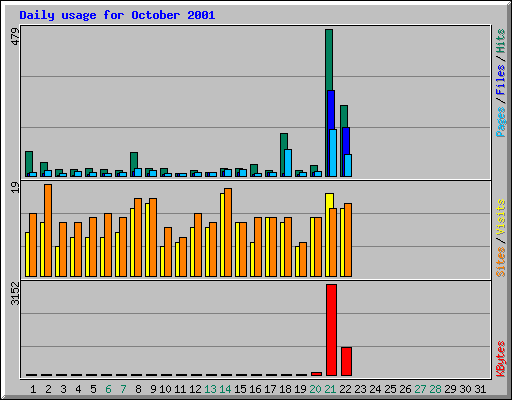Click the orange sites bar for day 19
Image resolution: width=512 pixels, height=400 pixels.
tap(303, 259)
